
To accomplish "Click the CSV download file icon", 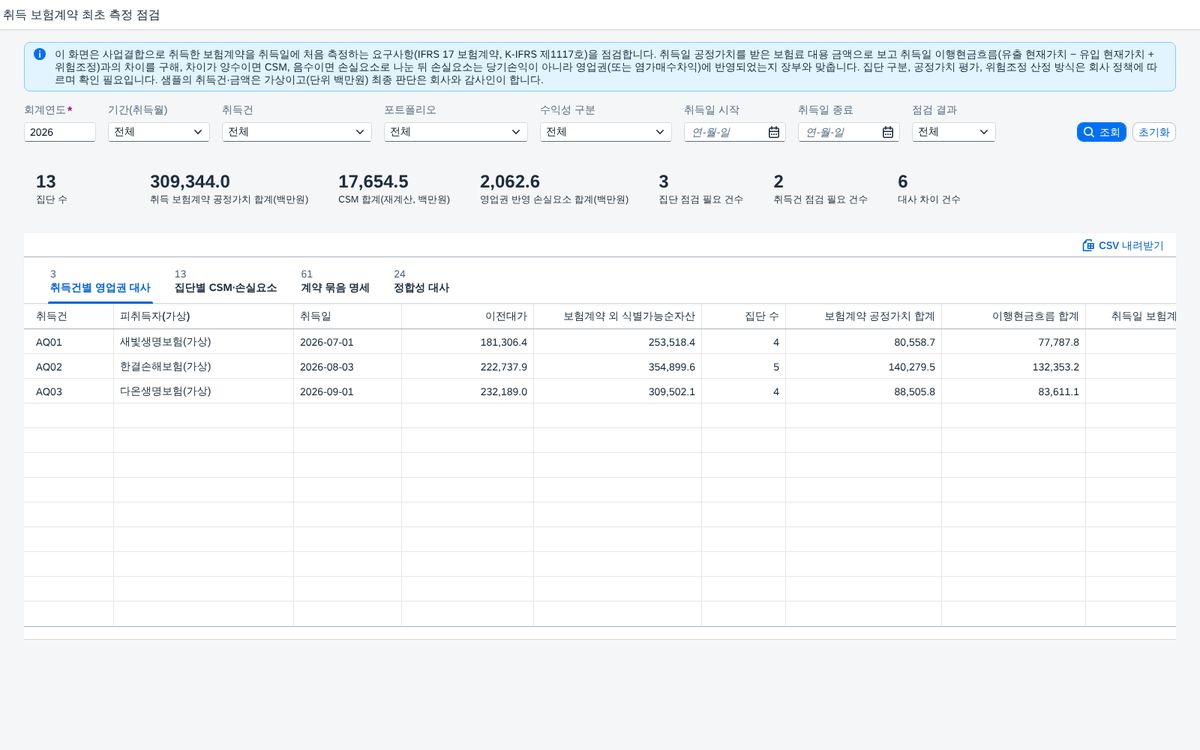I will pos(1088,245).
